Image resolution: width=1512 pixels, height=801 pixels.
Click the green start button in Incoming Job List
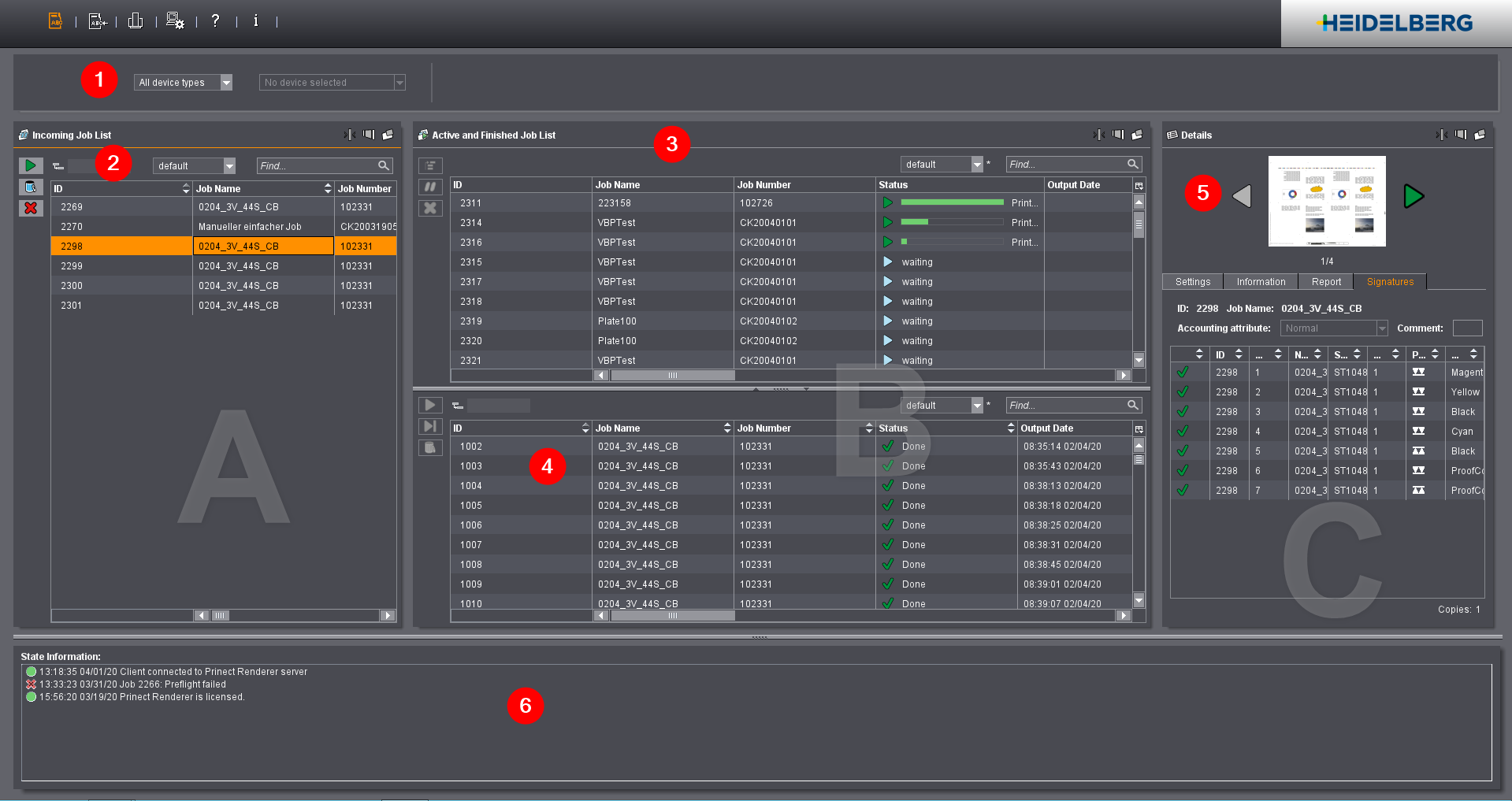[x=31, y=165]
